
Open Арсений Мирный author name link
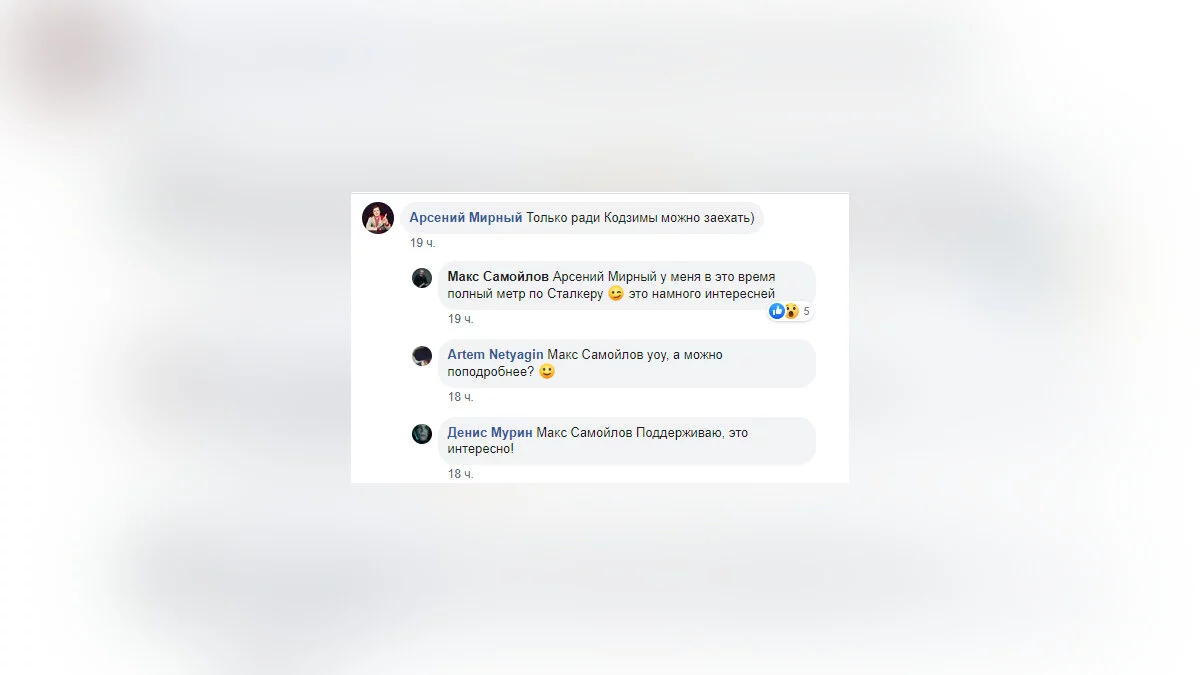pos(466,218)
